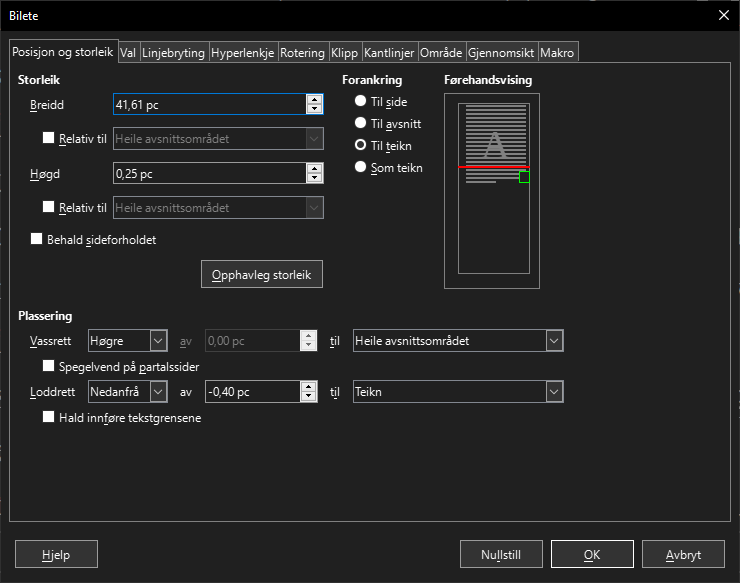Increase the Breidd width spinner value
The width and height of the screenshot is (740, 583).
(x=314, y=100)
